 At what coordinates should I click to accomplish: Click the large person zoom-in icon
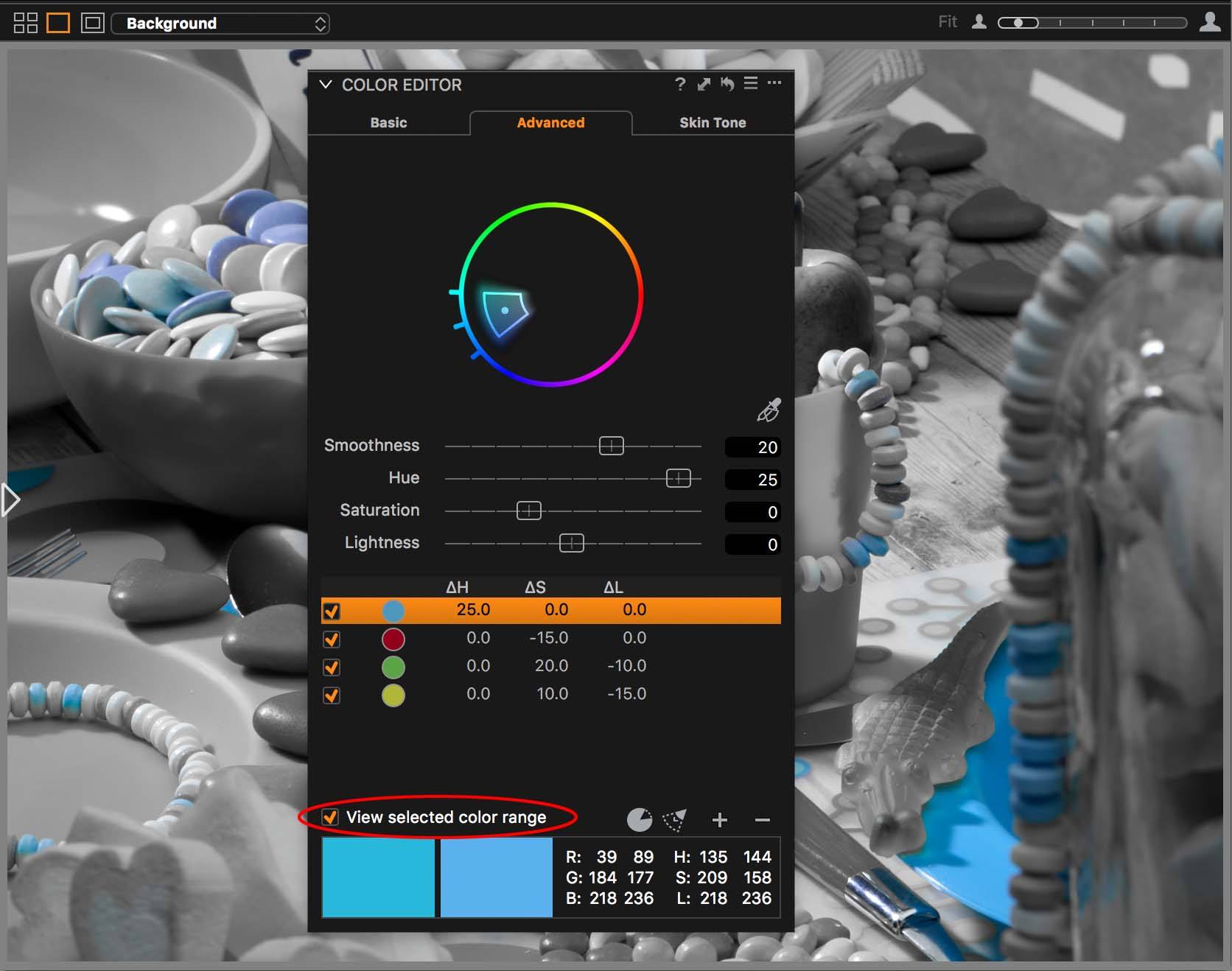tap(1210, 21)
